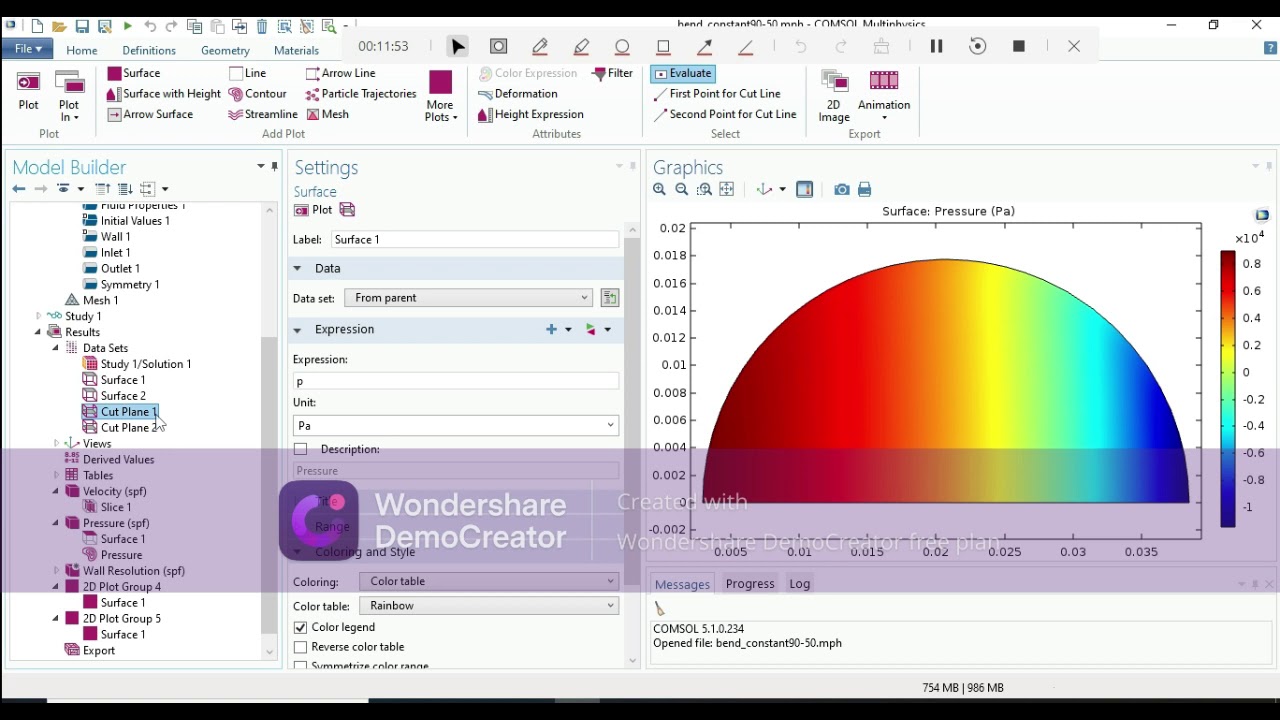Screen dimensions: 1280x720
Task: Export a 2D Image
Action: 834,96
